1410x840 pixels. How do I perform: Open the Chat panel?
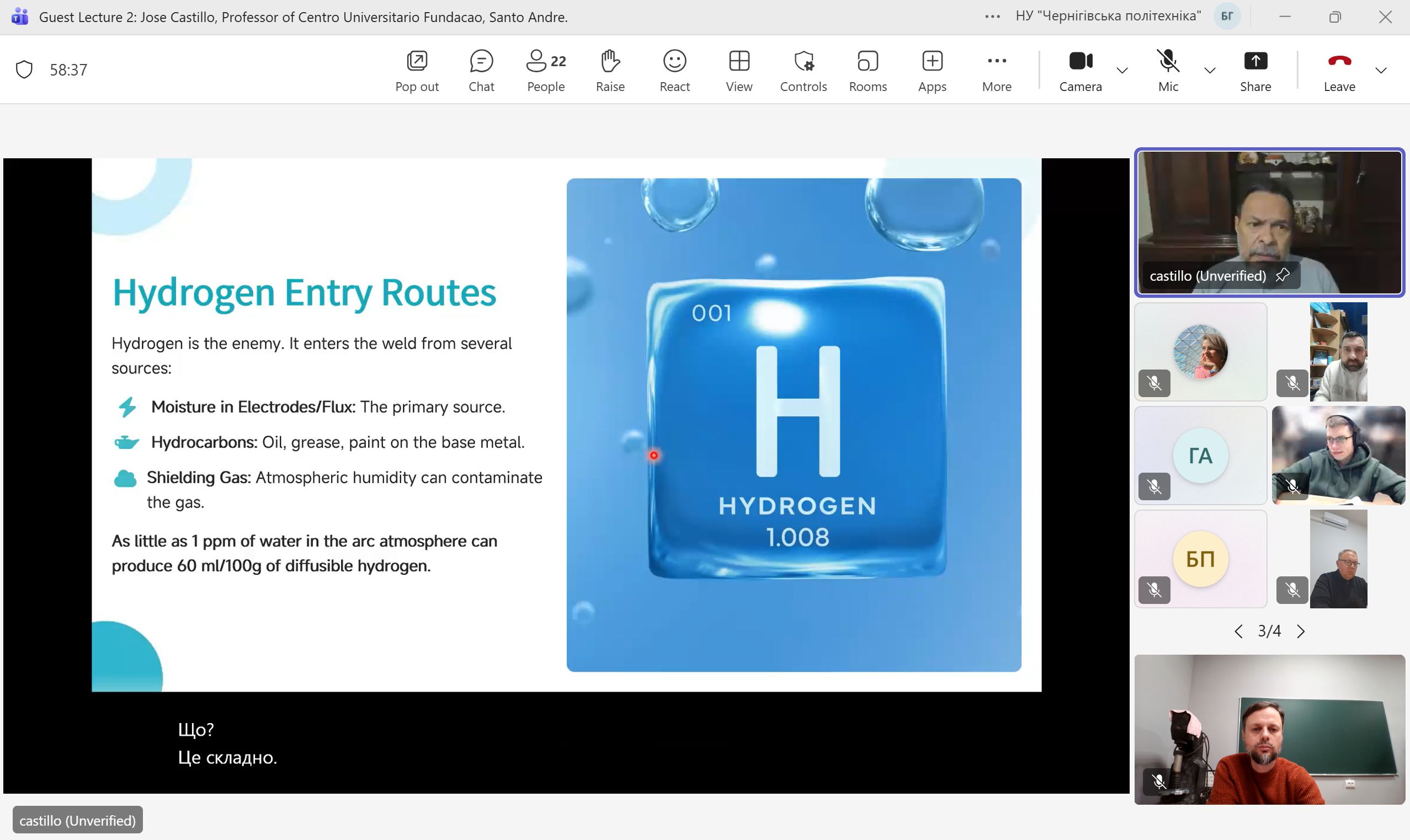click(481, 70)
